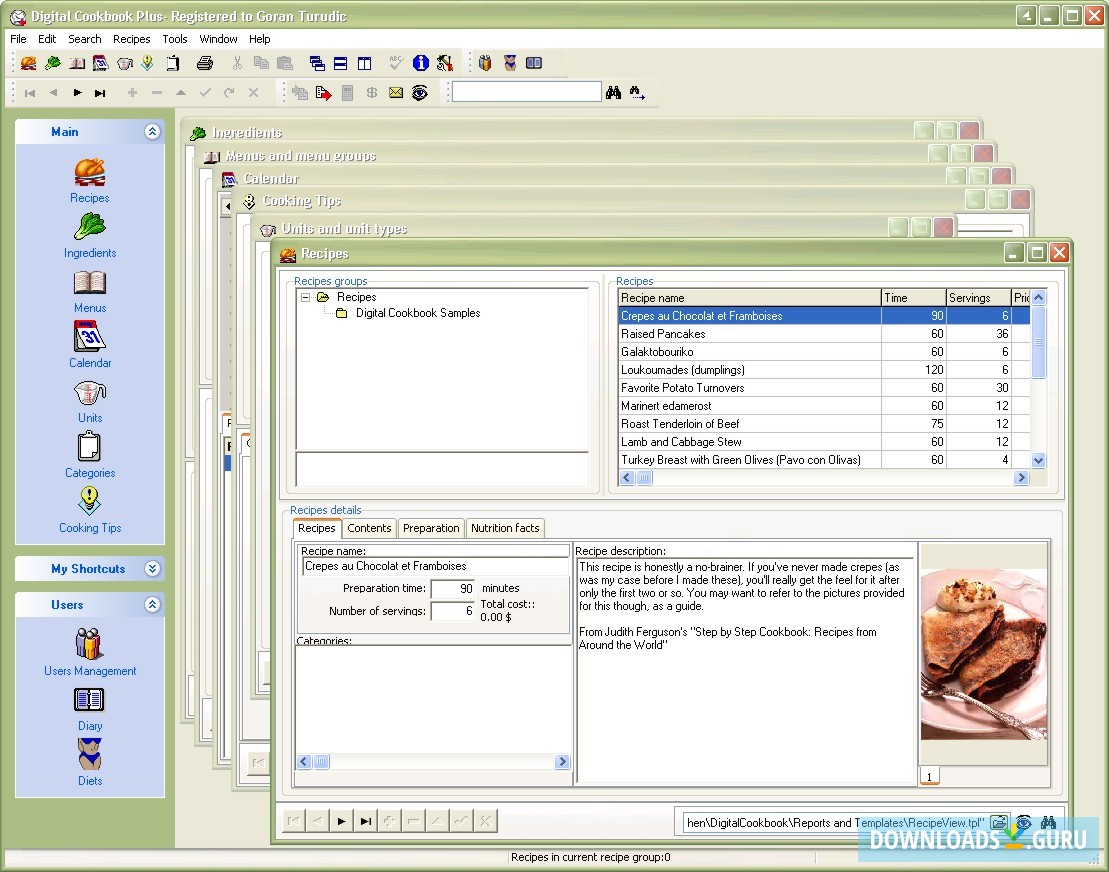Collapse the Main sidebar panel
The height and width of the screenshot is (872, 1109).
click(x=152, y=132)
